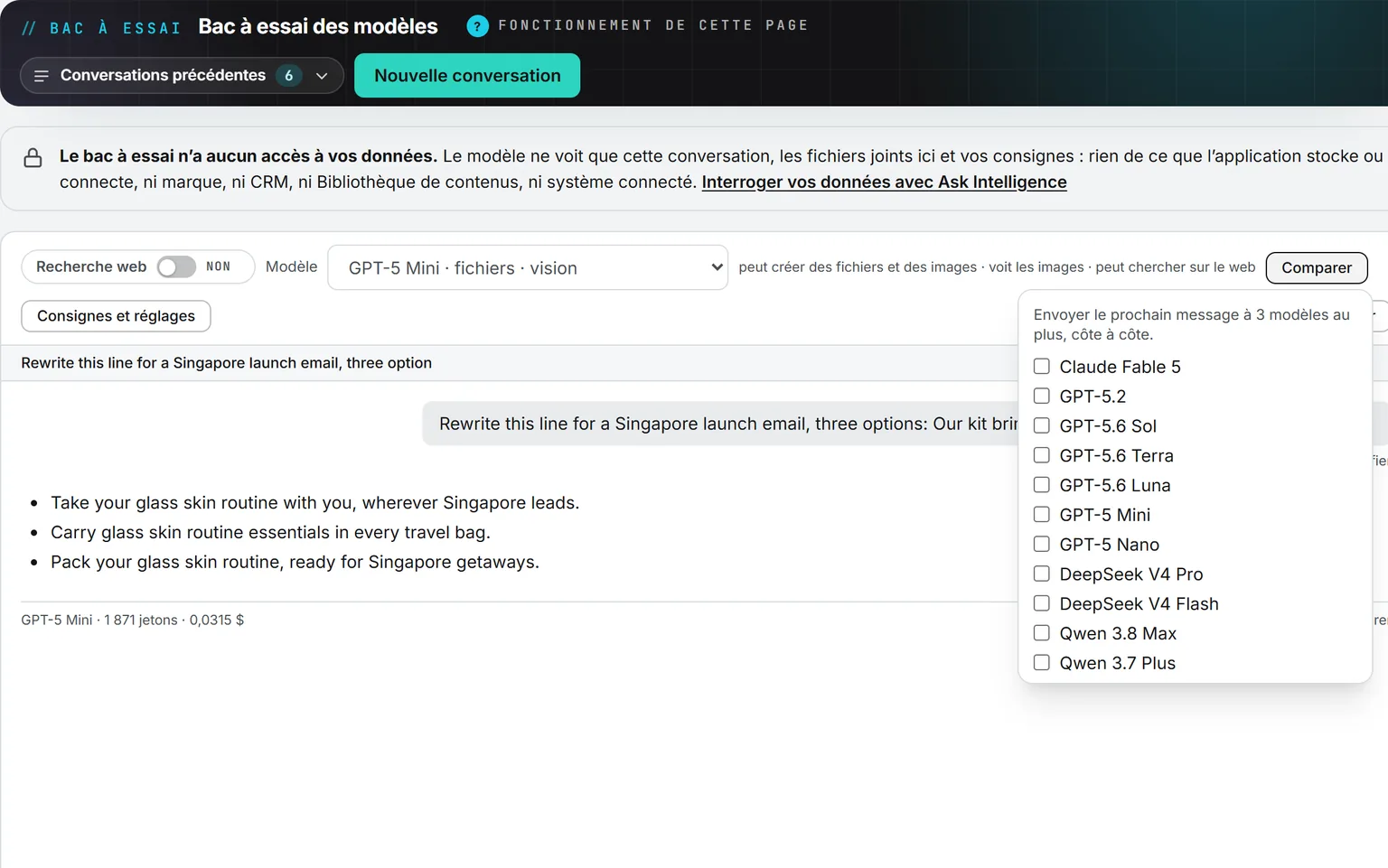Follow the Ask Intelligence link
Image resolution: width=1388 pixels, height=868 pixels.
[x=884, y=182]
